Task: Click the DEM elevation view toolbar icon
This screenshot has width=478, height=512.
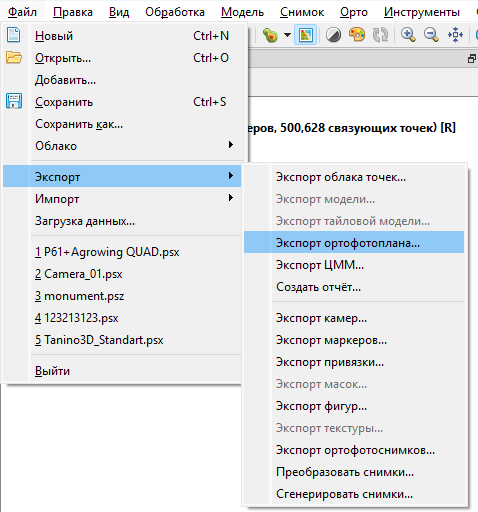Action: (270, 35)
